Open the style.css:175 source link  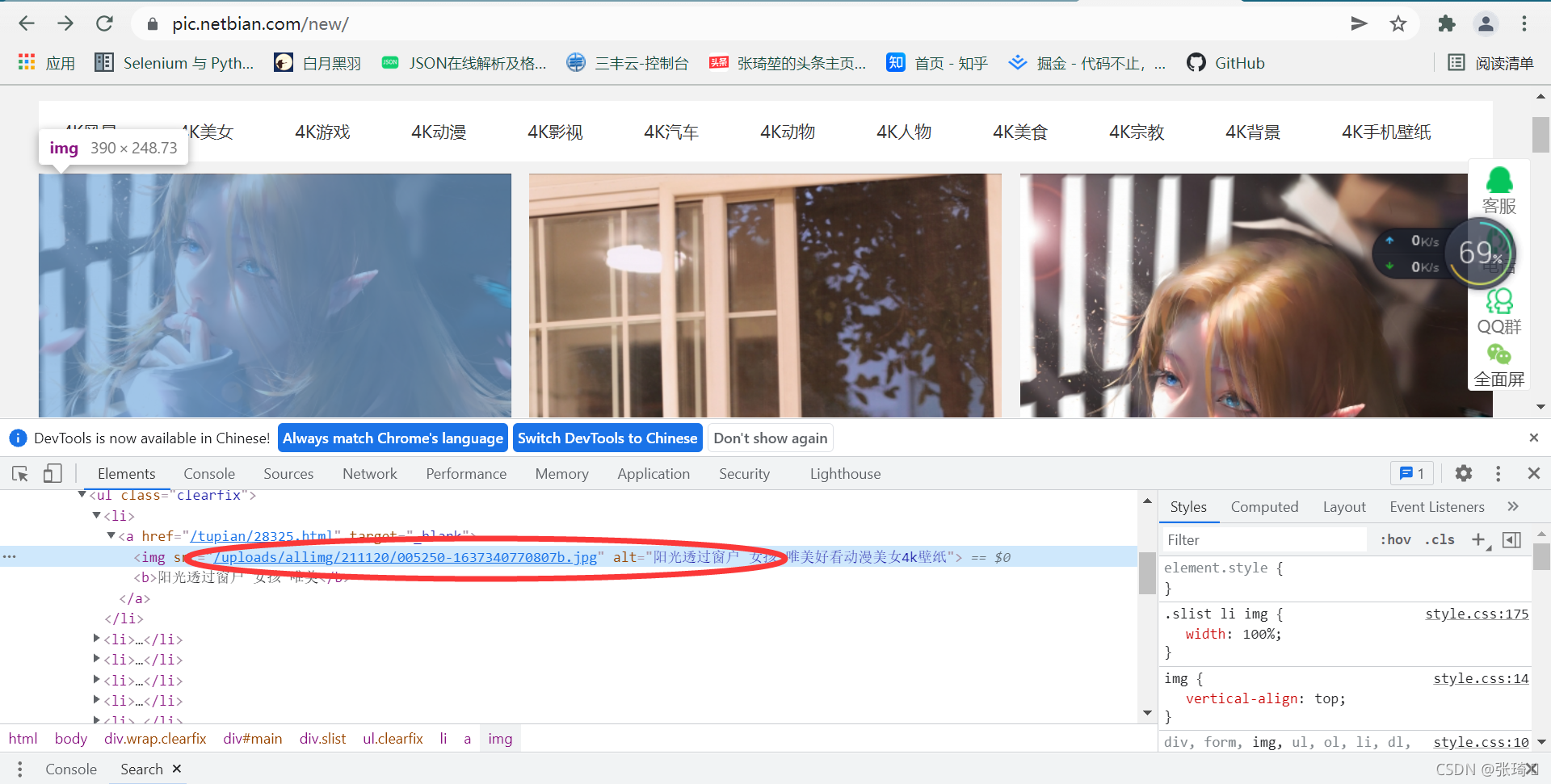[x=1477, y=614]
